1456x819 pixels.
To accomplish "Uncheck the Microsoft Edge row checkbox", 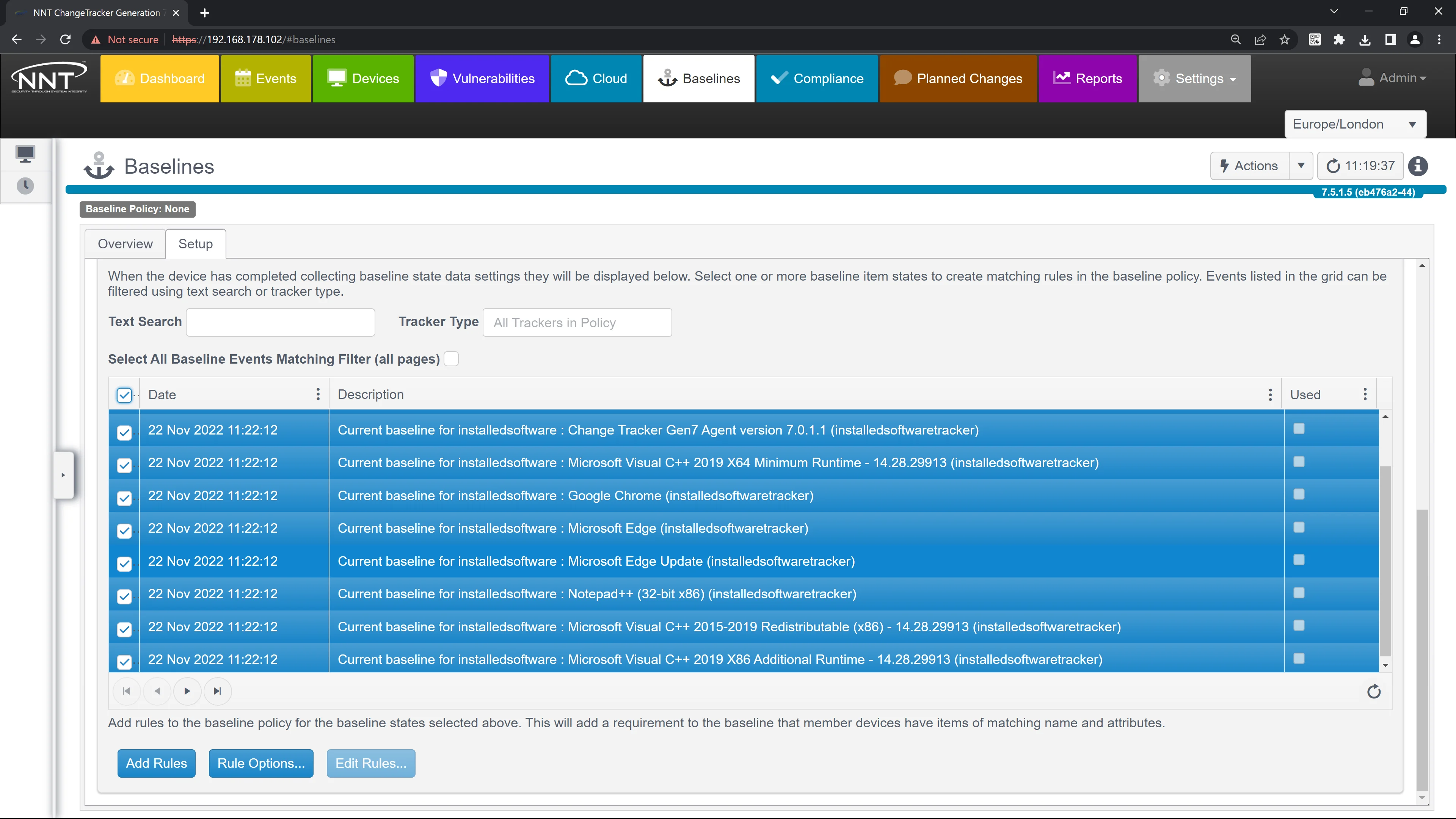I will pyautogui.click(x=124, y=531).
